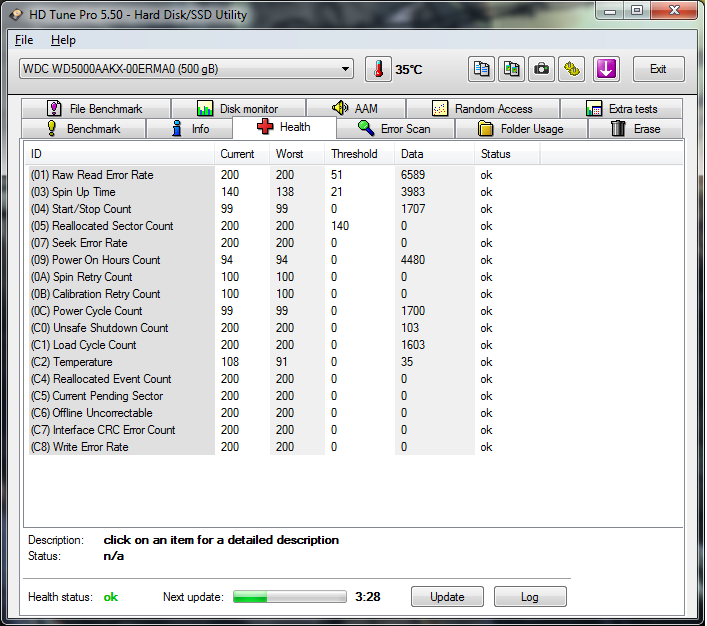
Task: Click the purple minimize to tray arrow icon
Action: tap(606, 69)
